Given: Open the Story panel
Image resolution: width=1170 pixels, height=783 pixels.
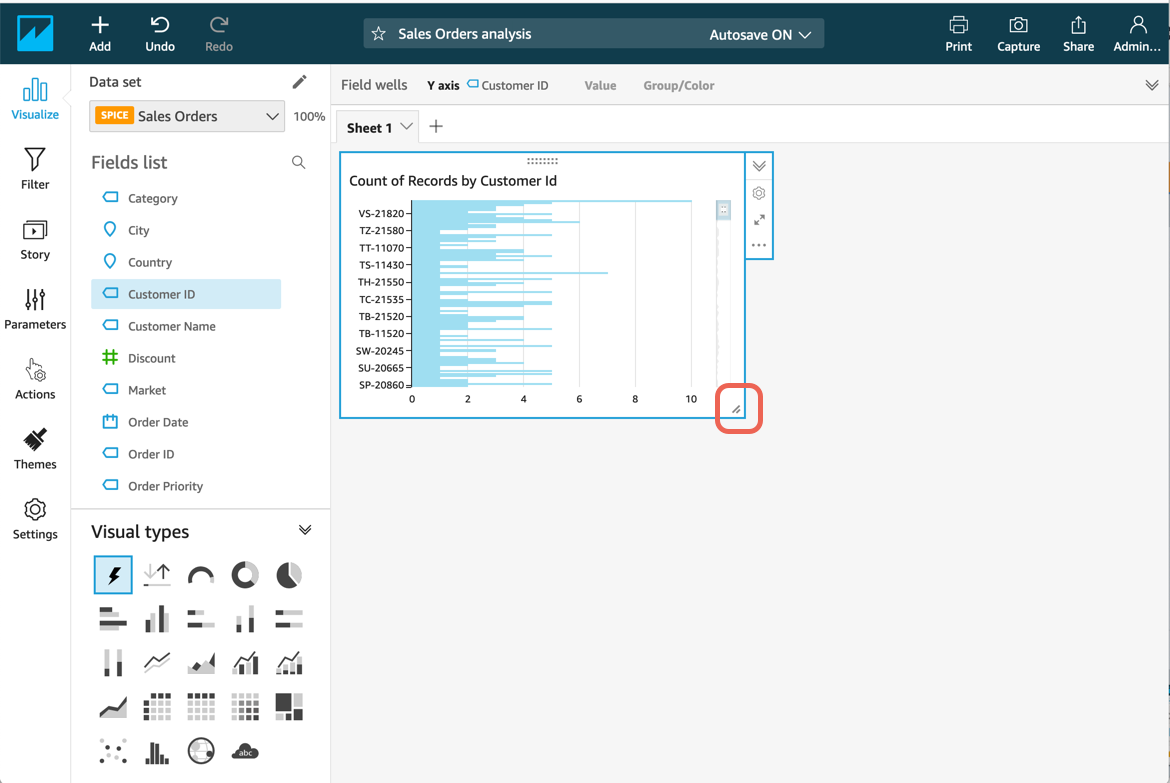Looking at the screenshot, I should 35,239.
